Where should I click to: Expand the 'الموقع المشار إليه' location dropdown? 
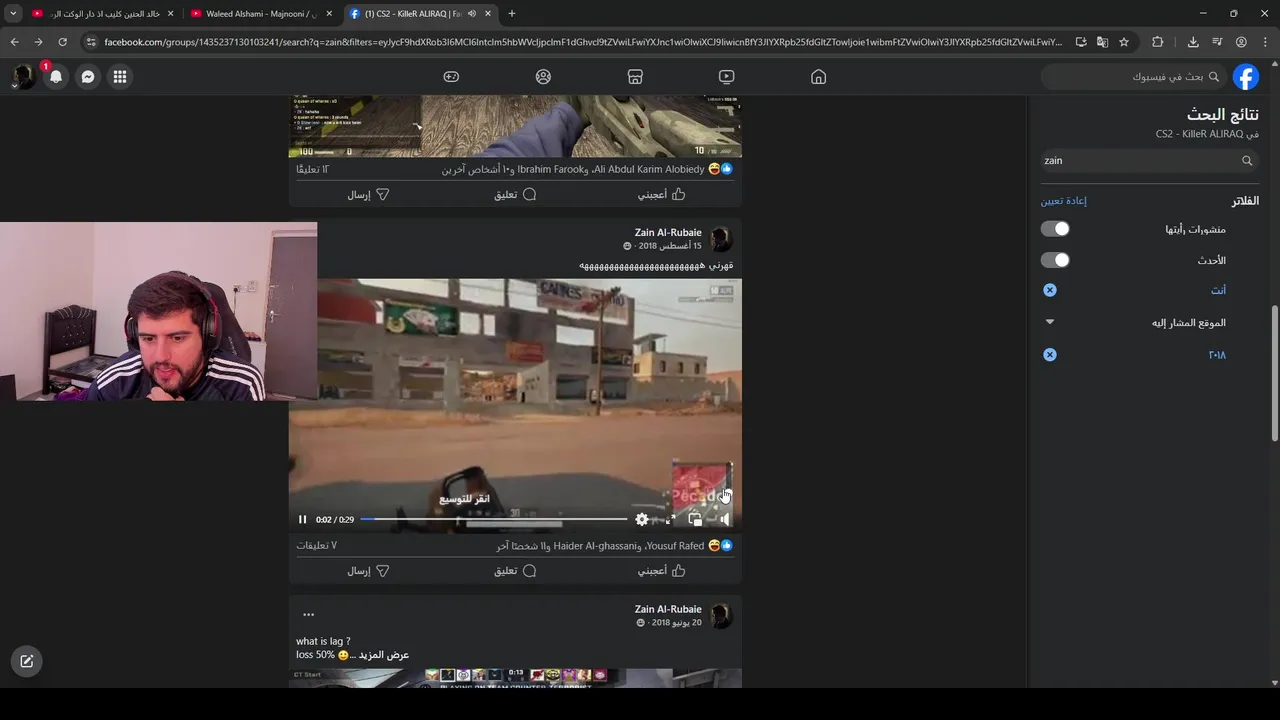click(x=1050, y=322)
